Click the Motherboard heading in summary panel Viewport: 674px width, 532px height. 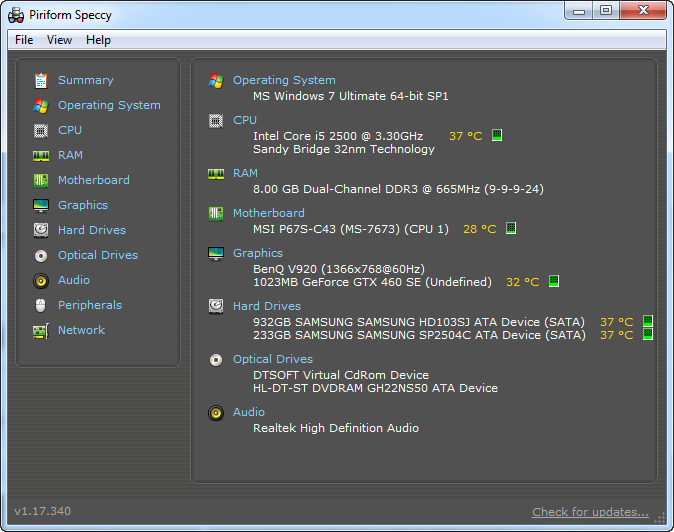(269, 213)
